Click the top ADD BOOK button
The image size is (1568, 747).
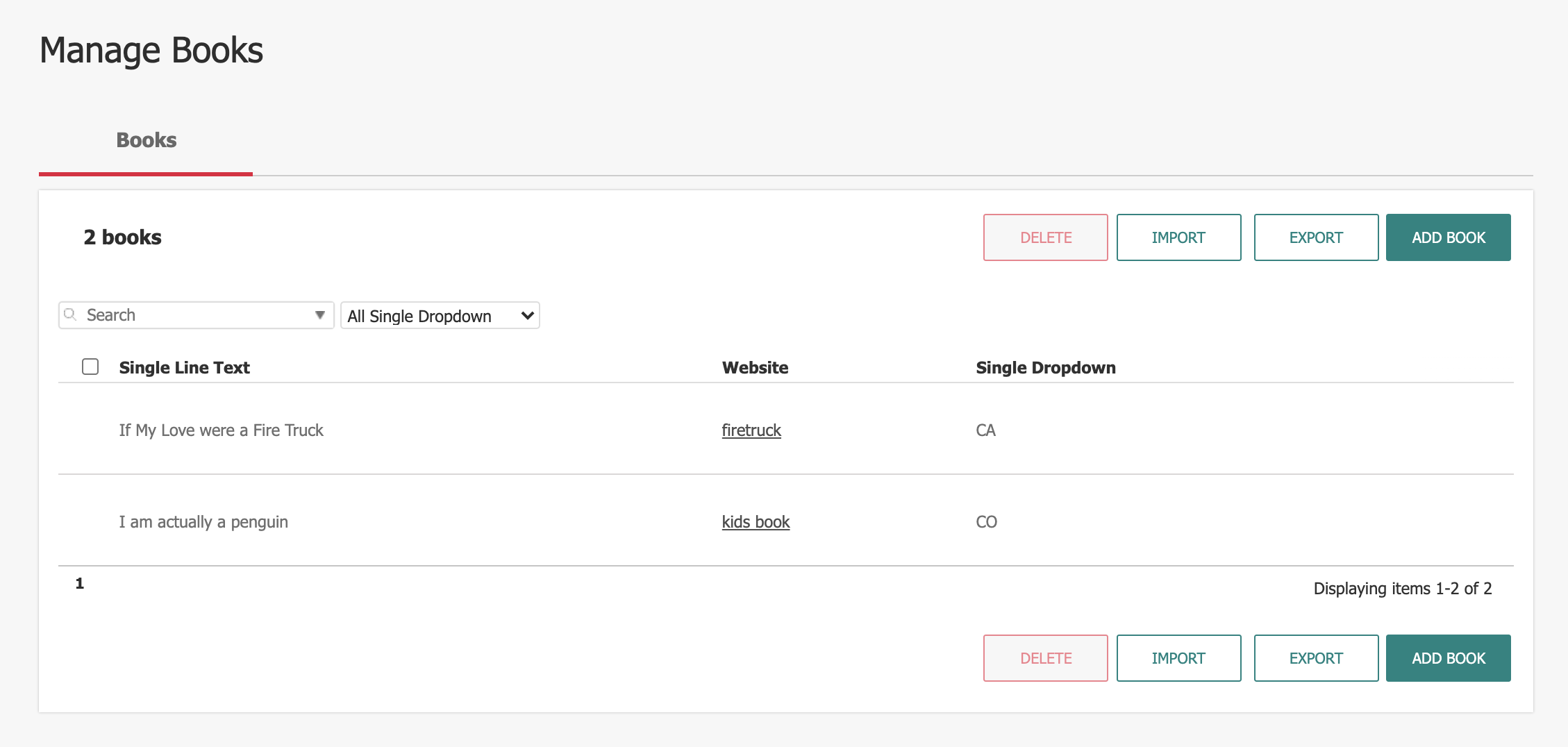point(1448,237)
